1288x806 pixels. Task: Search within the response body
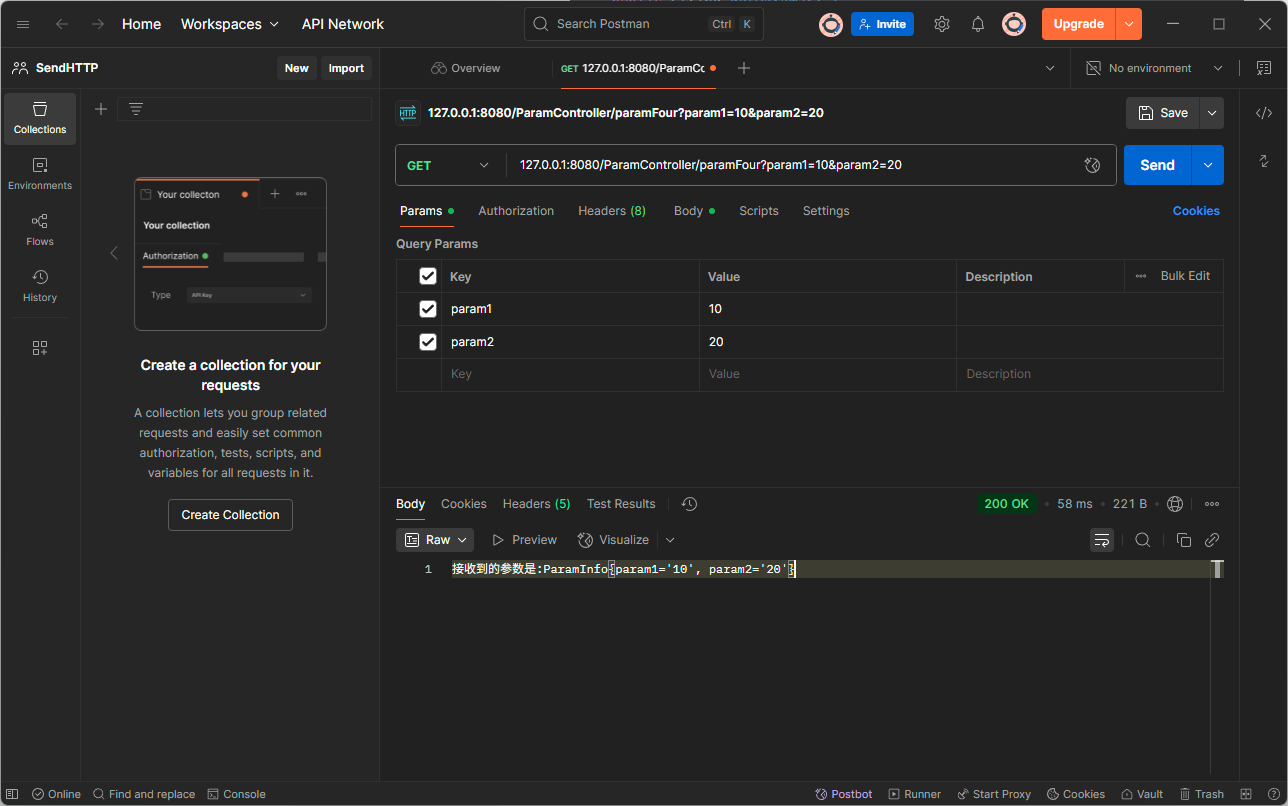click(1142, 540)
